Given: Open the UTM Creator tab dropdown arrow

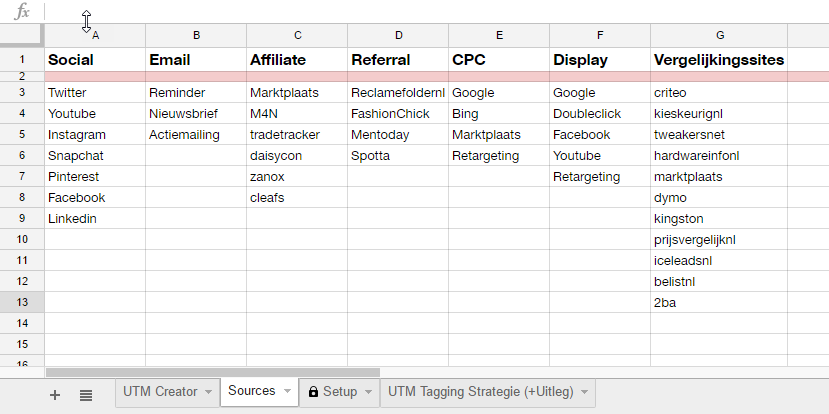Looking at the screenshot, I should click(x=208, y=392).
